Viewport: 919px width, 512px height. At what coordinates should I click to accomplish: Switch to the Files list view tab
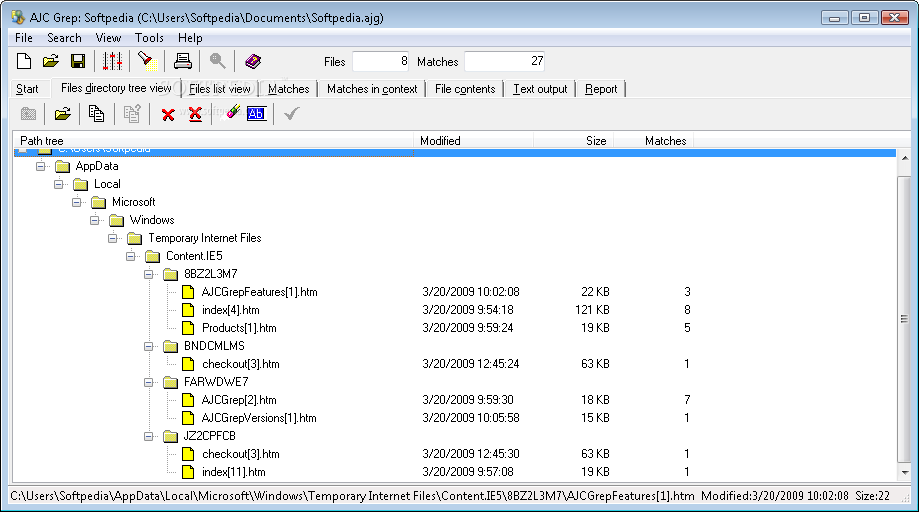coord(220,89)
